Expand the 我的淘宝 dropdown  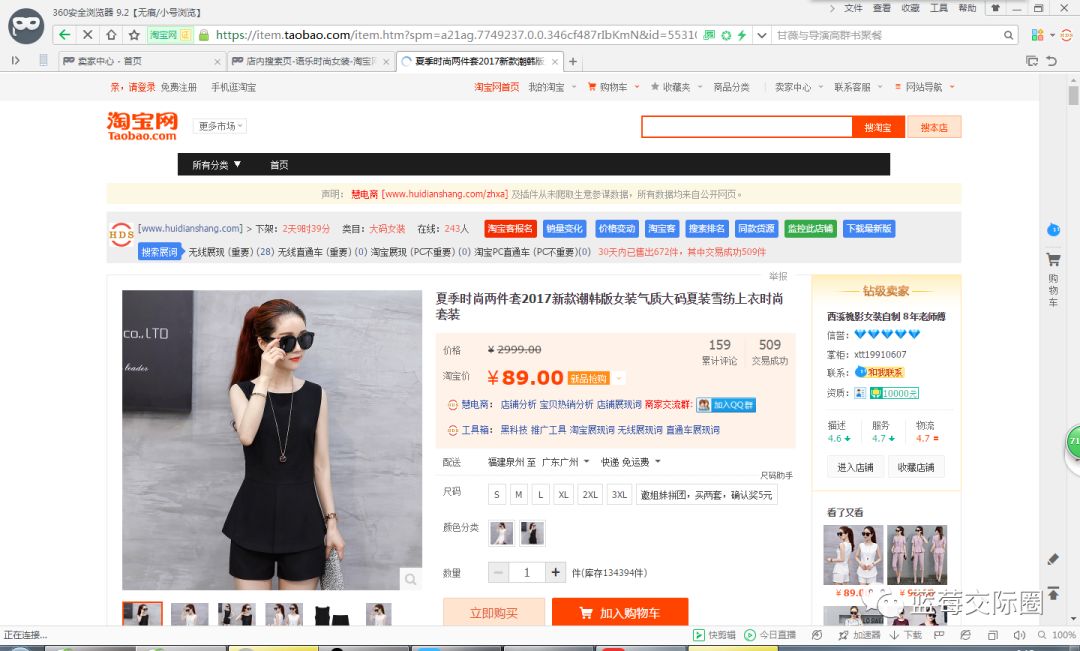pos(552,87)
